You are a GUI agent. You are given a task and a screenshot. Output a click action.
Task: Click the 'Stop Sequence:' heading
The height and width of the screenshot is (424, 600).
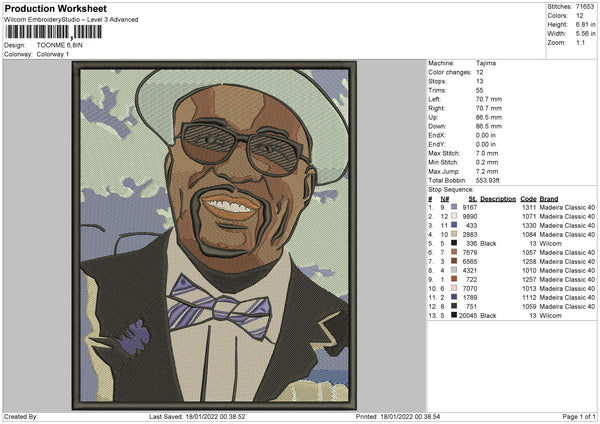[x=450, y=190]
